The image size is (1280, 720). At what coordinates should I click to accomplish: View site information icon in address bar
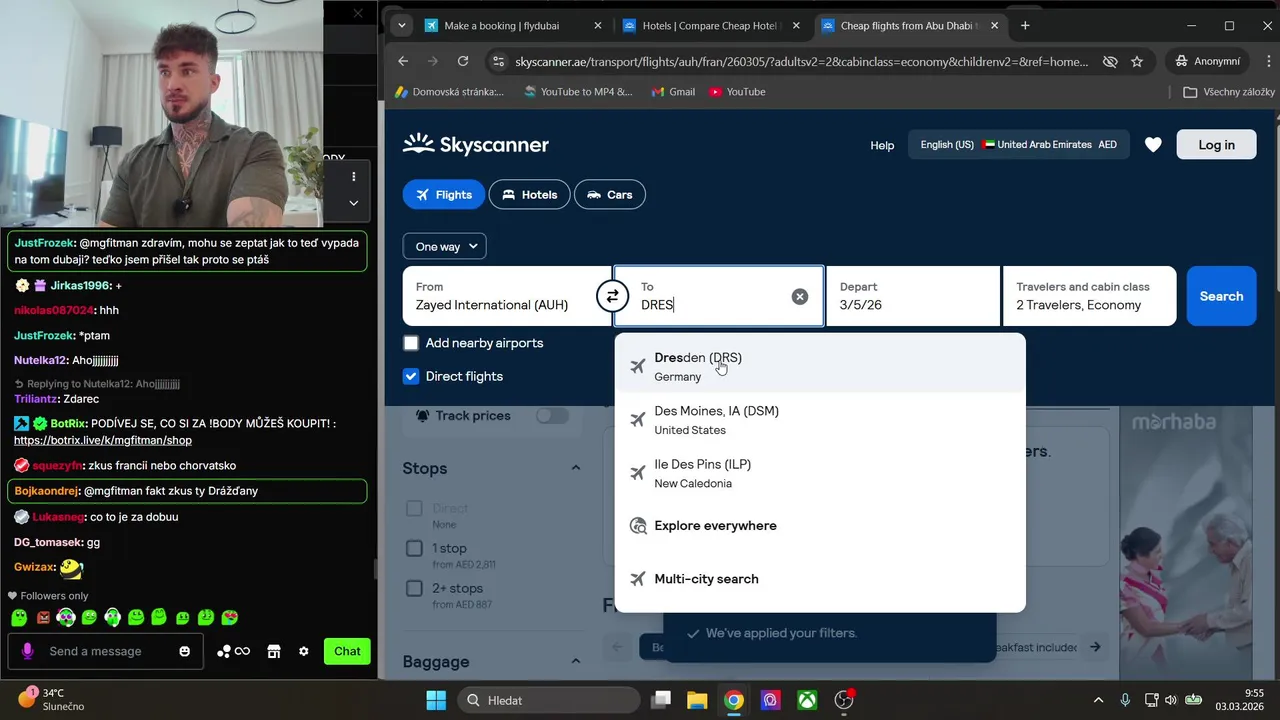coord(499,61)
